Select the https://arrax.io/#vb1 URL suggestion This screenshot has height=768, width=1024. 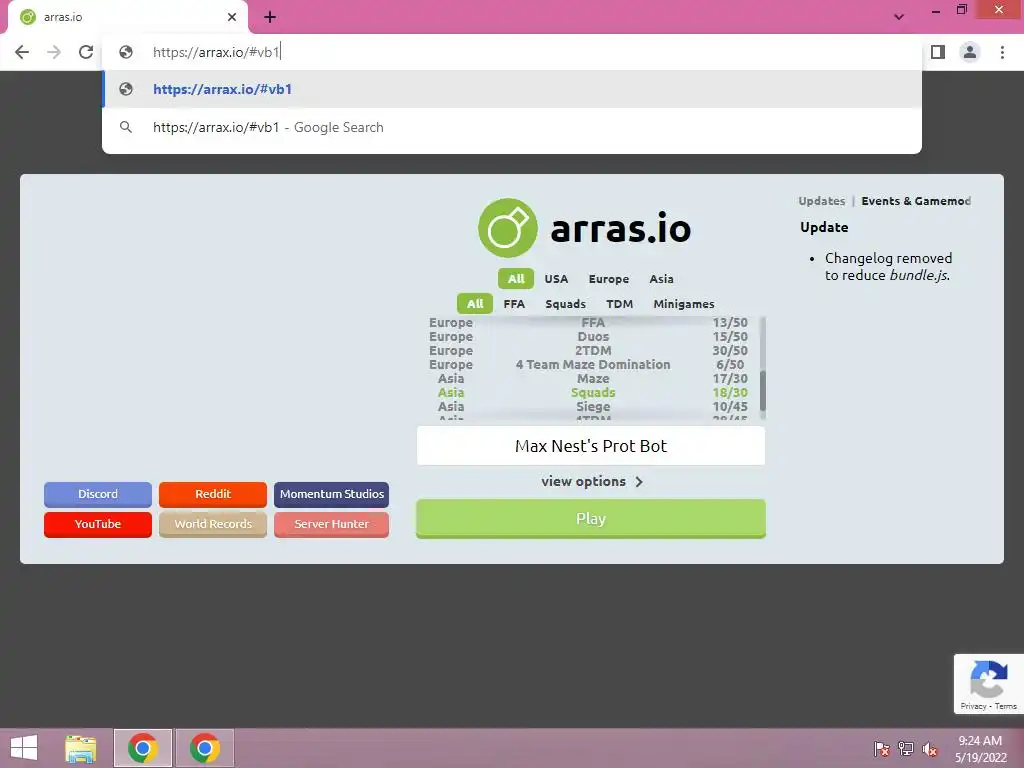point(512,89)
